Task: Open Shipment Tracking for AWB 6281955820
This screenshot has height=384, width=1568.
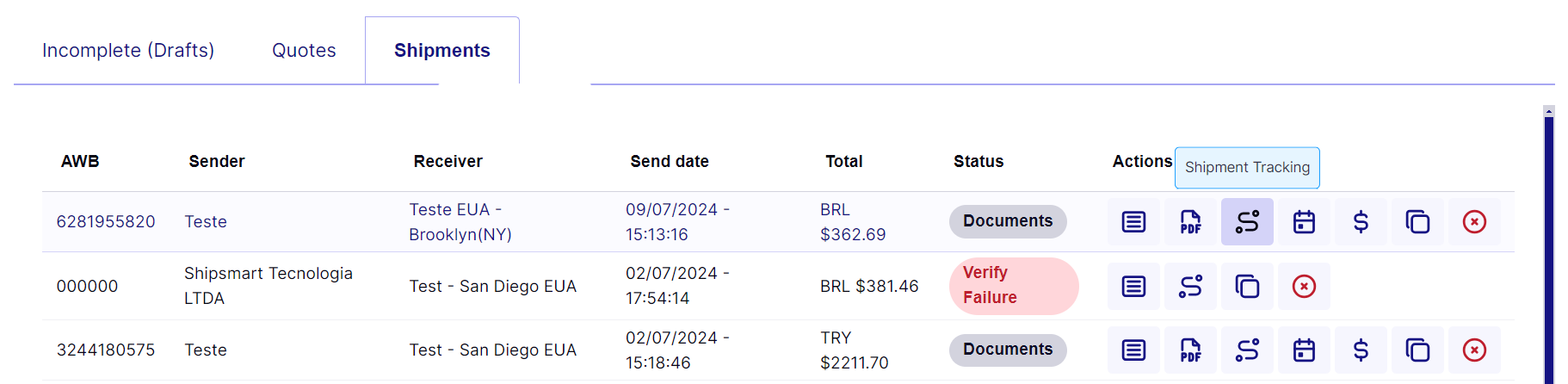Action: pos(1247,222)
